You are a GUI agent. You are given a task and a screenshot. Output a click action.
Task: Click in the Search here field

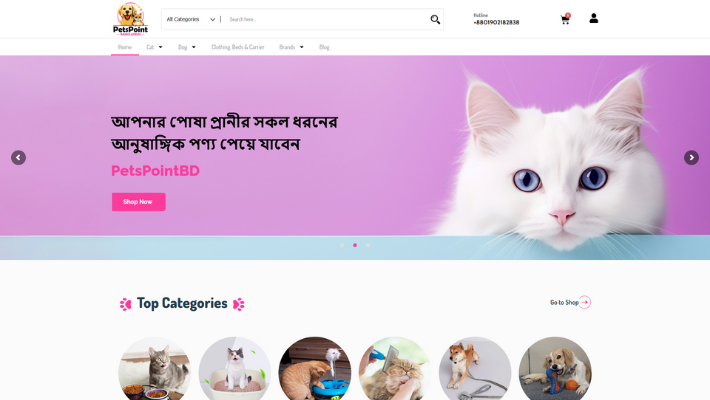pos(326,19)
